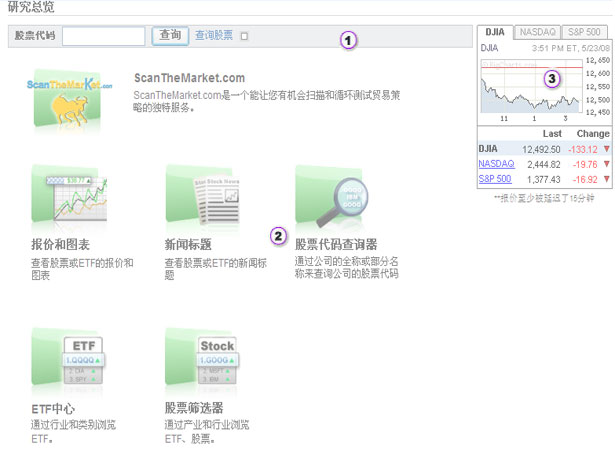The width and height of the screenshot is (615, 471).
Task: Open the NASDAQ link in quotes table
Action: tap(496, 164)
